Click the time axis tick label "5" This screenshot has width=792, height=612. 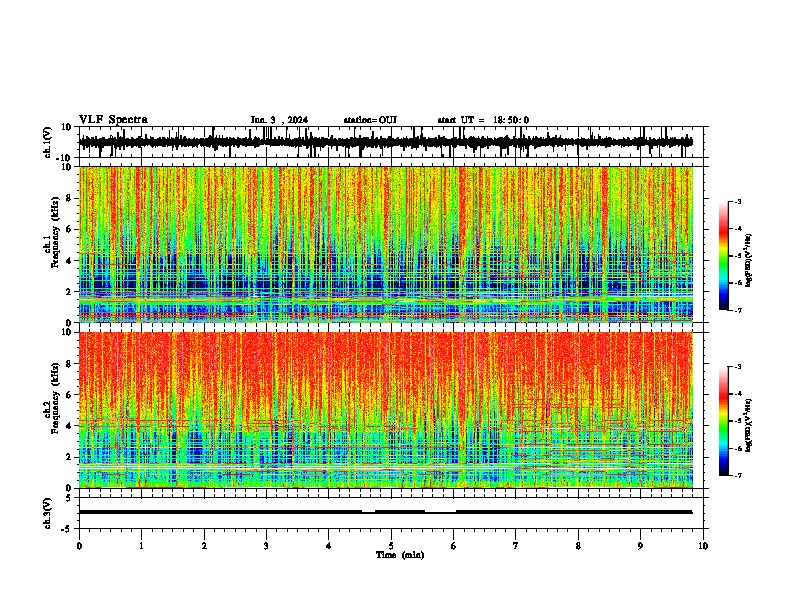click(391, 546)
